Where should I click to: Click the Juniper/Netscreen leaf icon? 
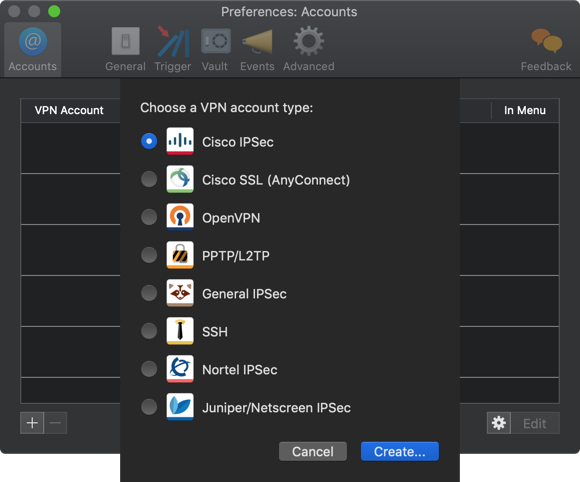coord(180,407)
